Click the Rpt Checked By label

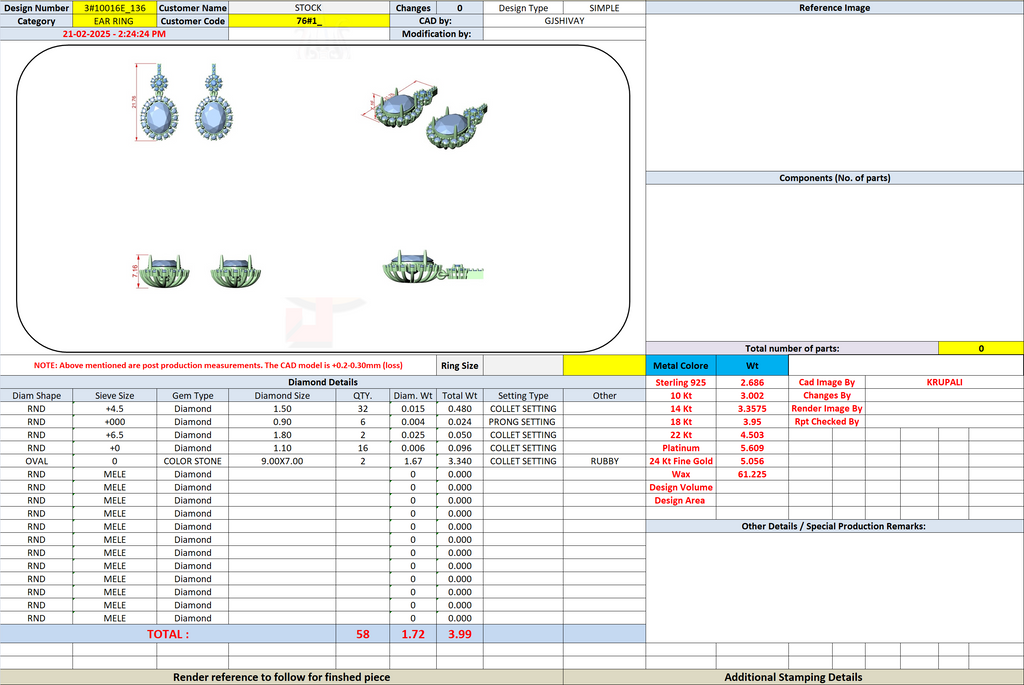click(827, 422)
